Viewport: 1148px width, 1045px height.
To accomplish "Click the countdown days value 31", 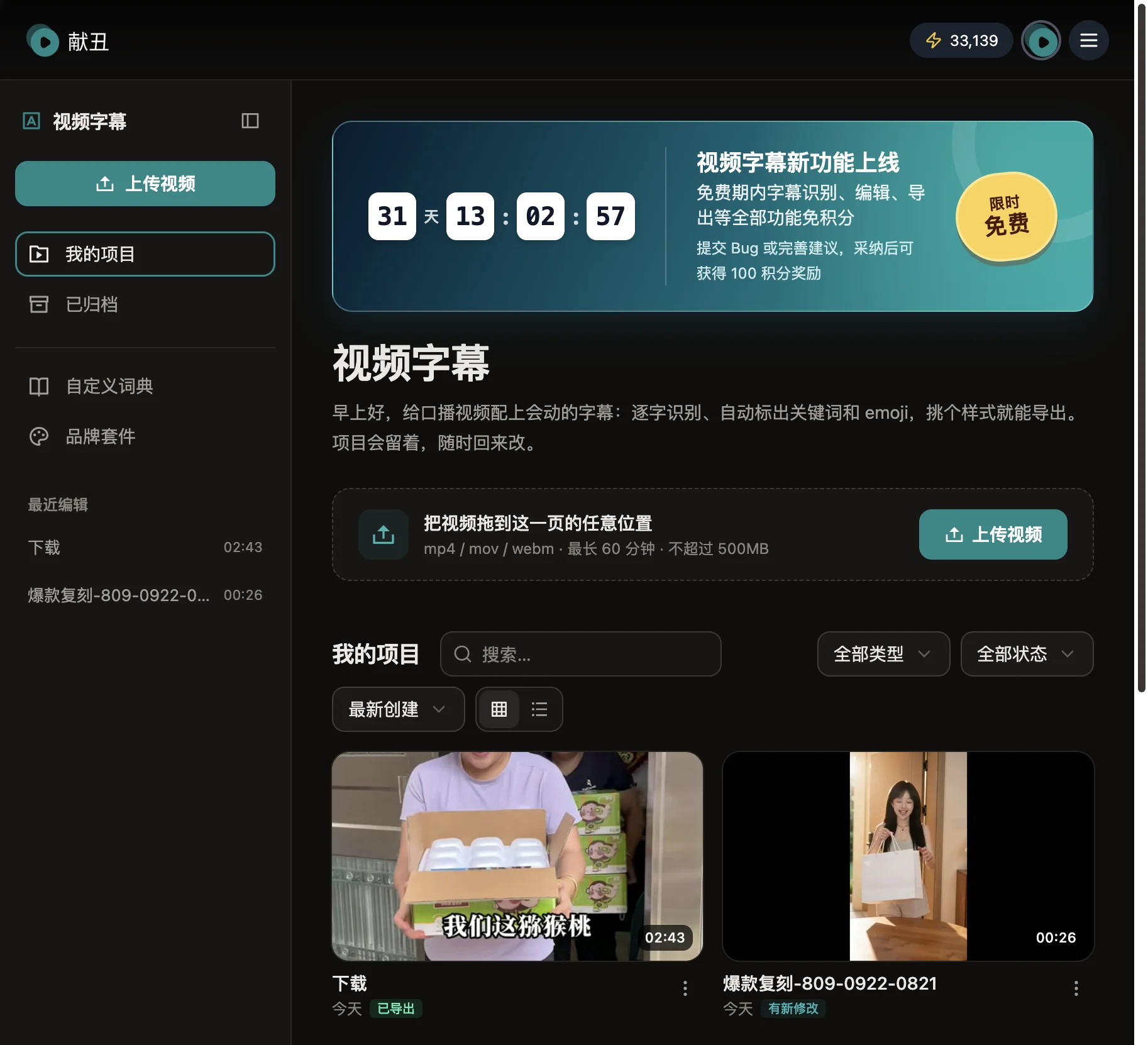I will click(392, 216).
